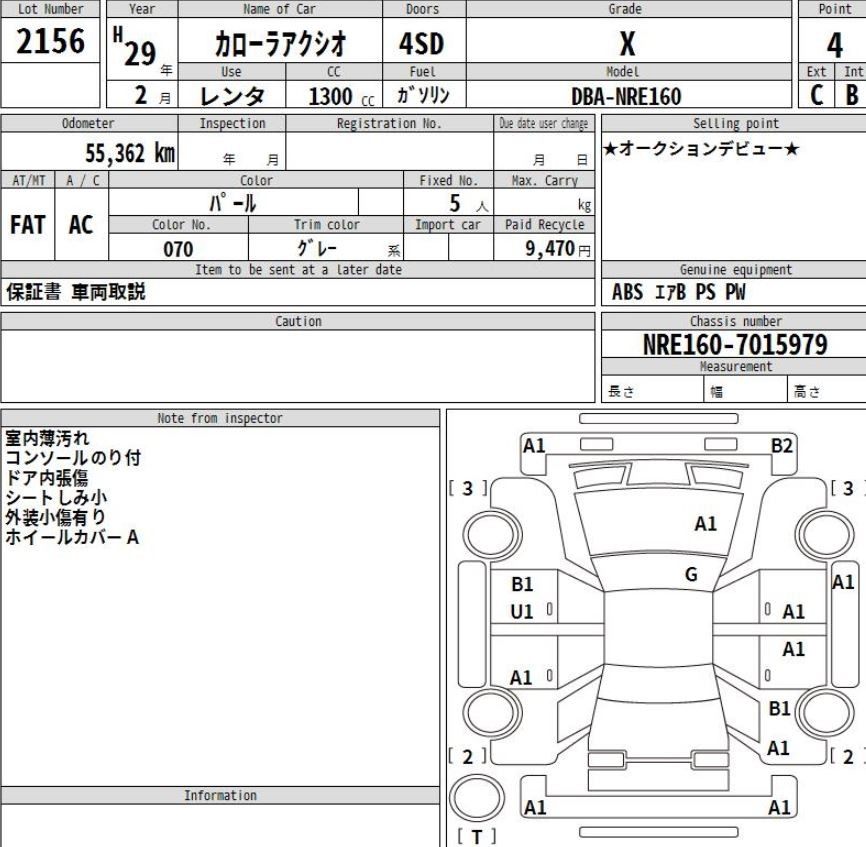Select the ホイールカバー A inspector note
This screenshot has height=847, width=866.
72,538
